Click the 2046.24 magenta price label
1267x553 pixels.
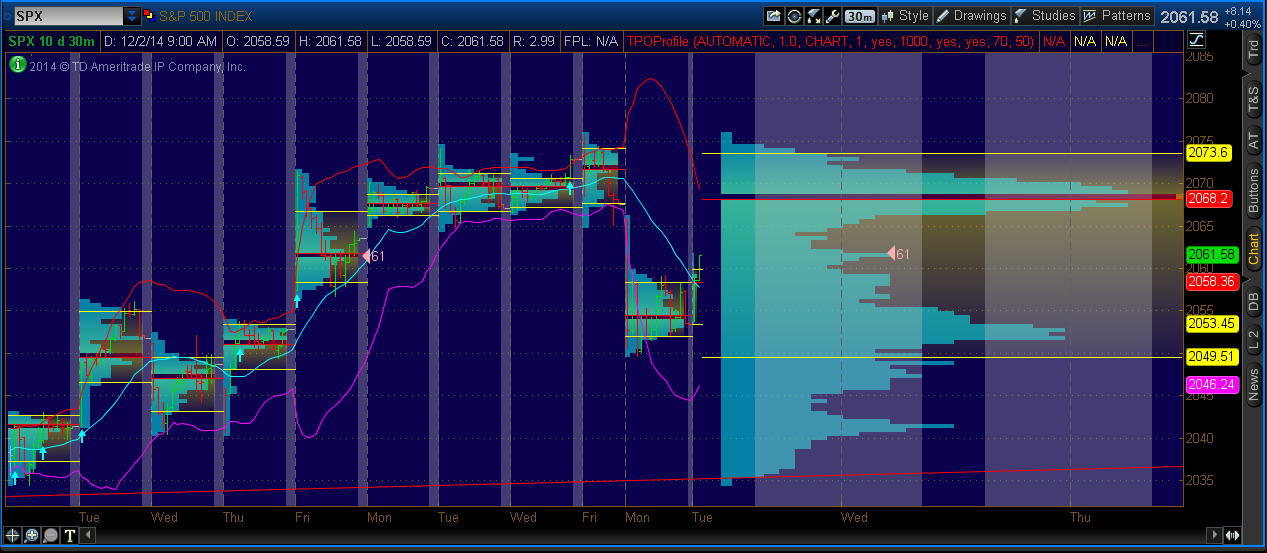point(1210,384)
